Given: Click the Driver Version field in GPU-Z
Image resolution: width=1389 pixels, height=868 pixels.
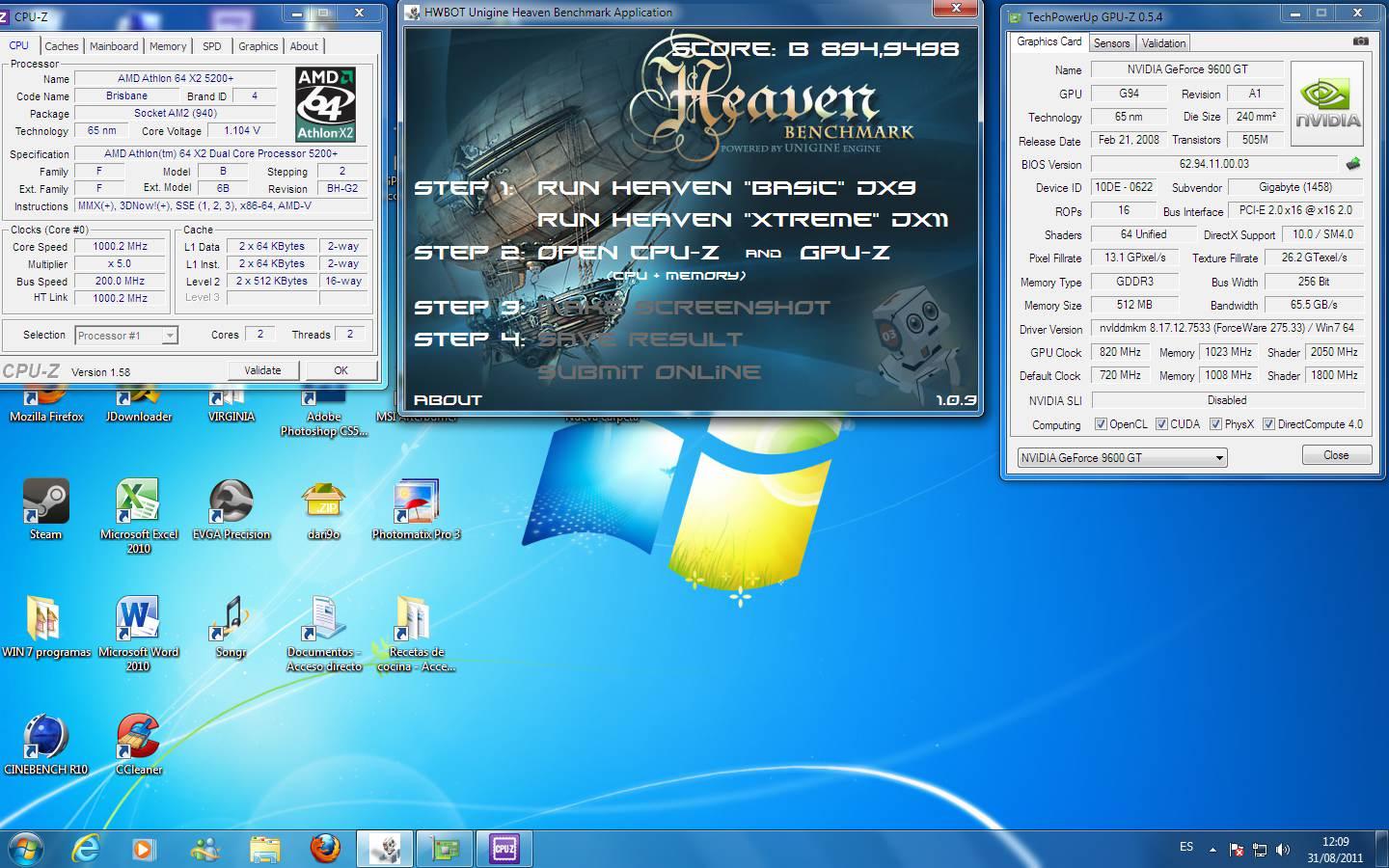Looking at the screenshot, I should 1228,328.
